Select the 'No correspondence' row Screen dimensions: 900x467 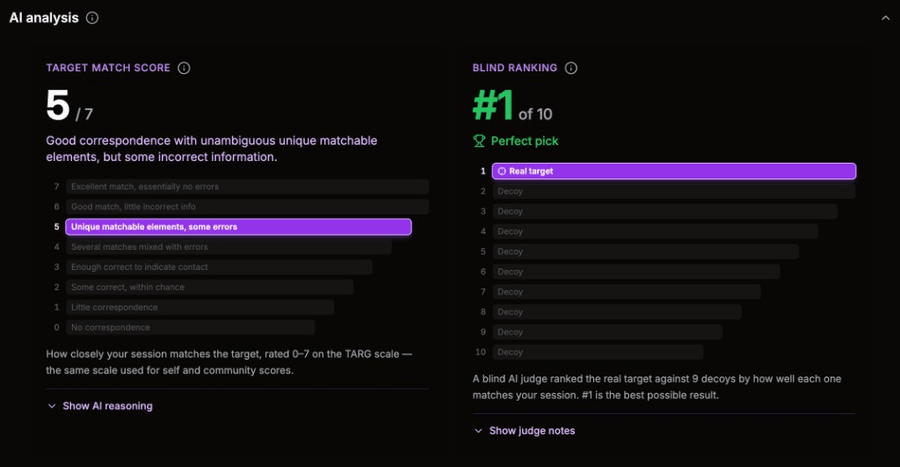(x=190, y=327)
